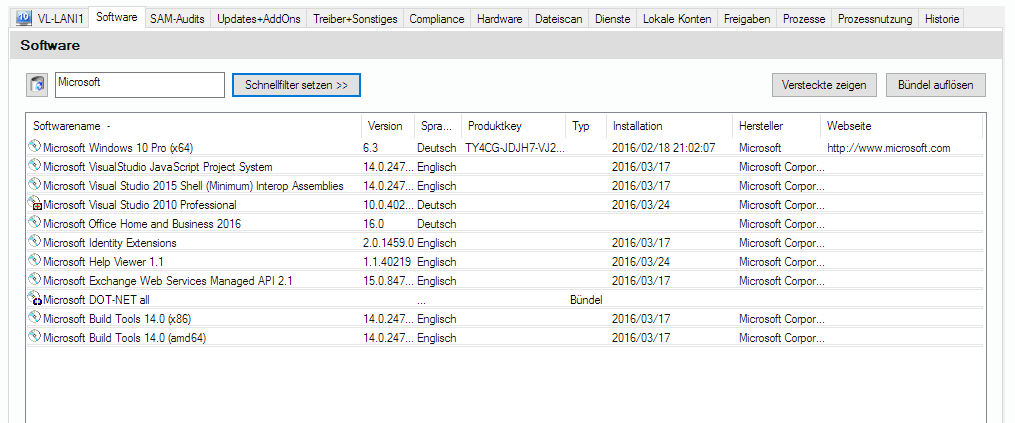The image size is (1015, 423).
Task: Select Microsoft Office Home and Business 2016
Action: coord(505,223)
